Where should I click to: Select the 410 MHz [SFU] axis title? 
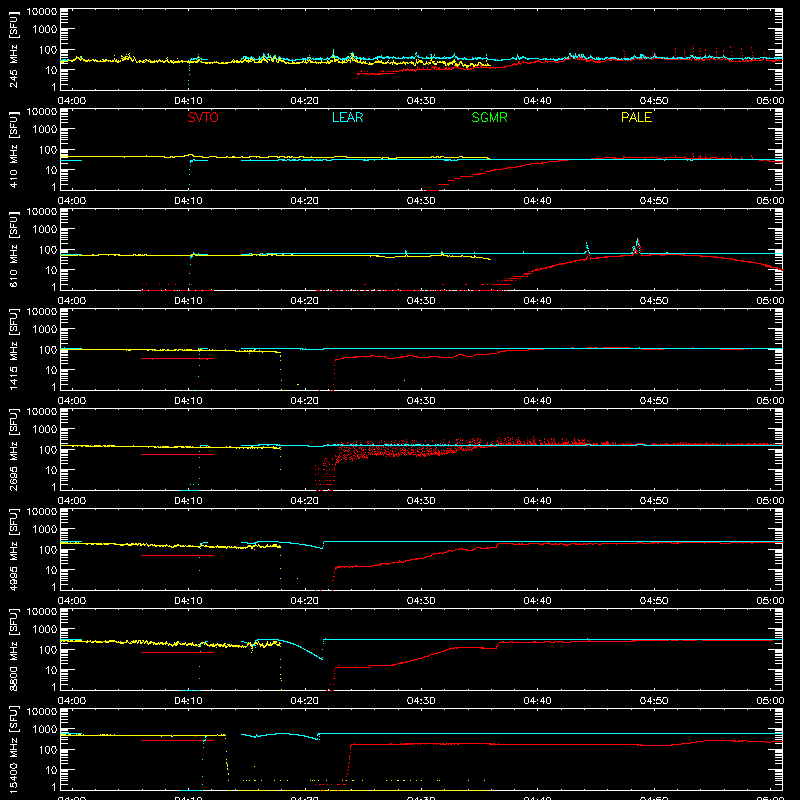pos(13,150)
